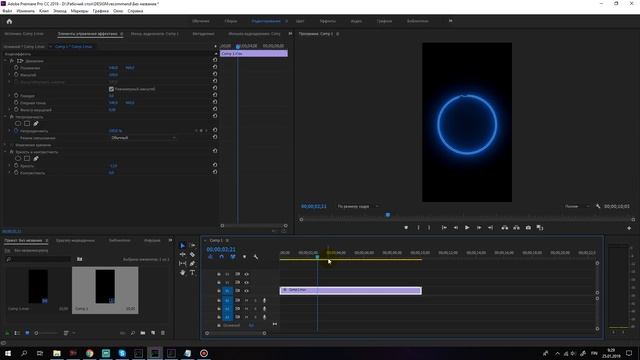The image size is (640, 360).
Task: Toggle track output eye on V3
Action: pos(246,274)
